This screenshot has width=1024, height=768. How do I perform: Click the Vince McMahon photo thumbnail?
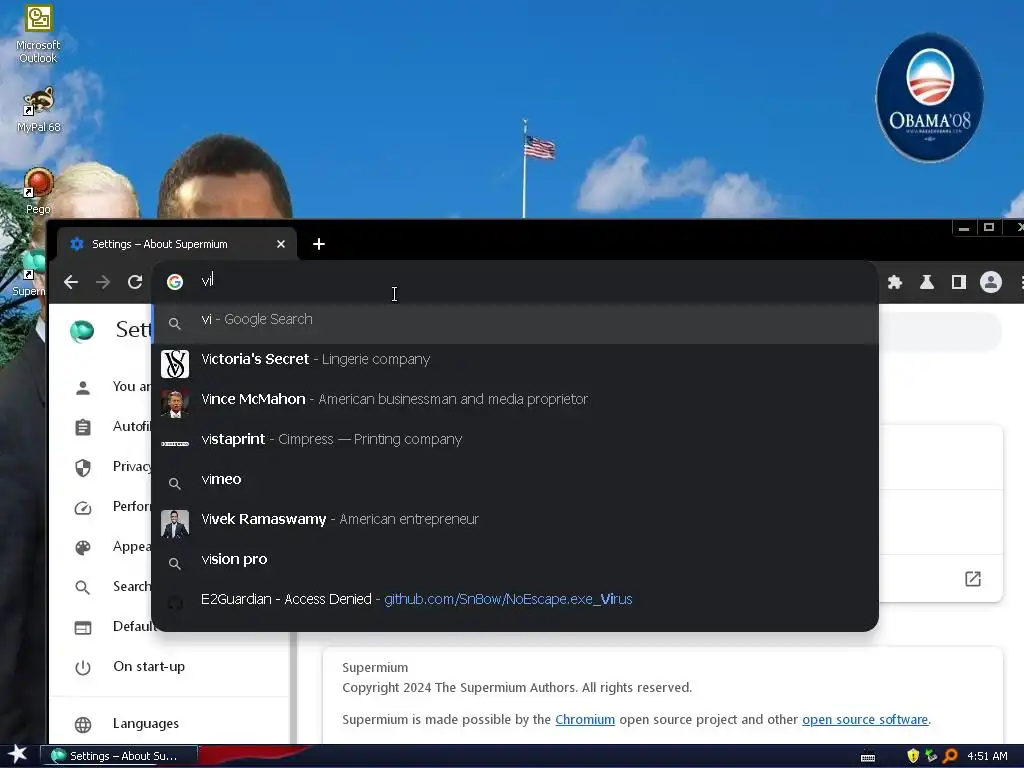[175, 404]
